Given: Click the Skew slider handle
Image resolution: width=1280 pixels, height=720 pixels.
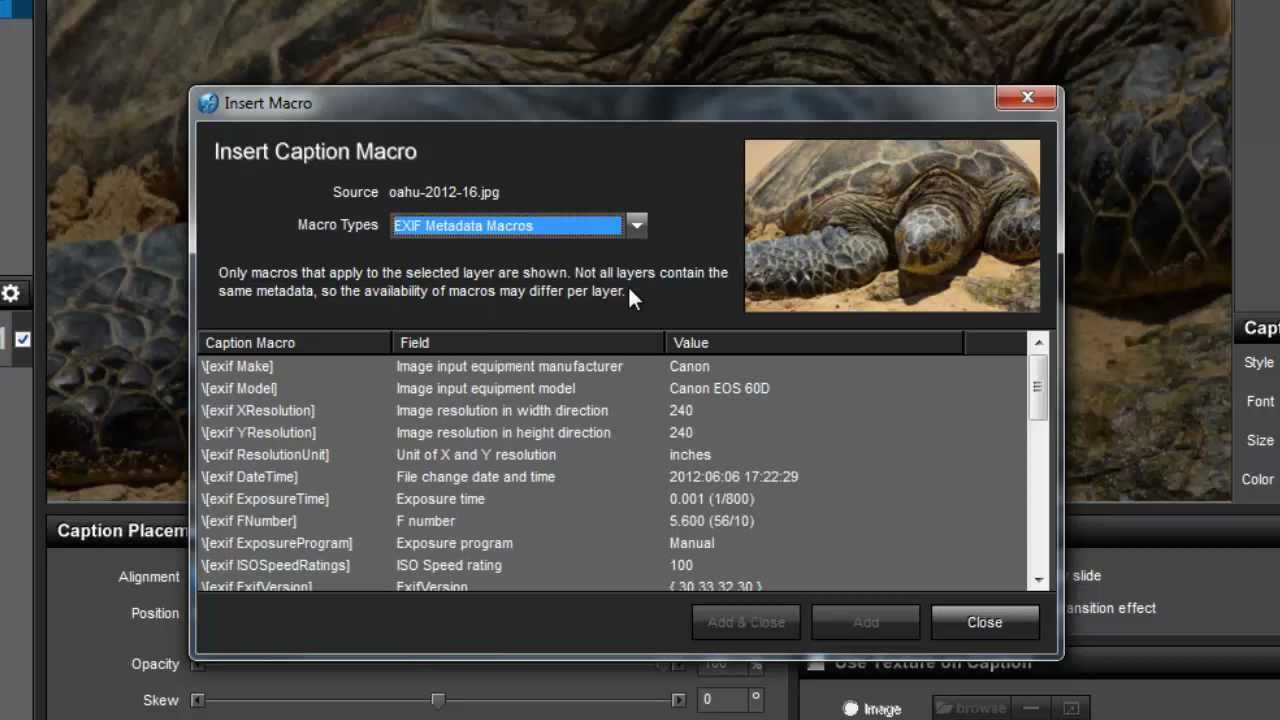Looking at the screenshot, I should click(438, 700).
